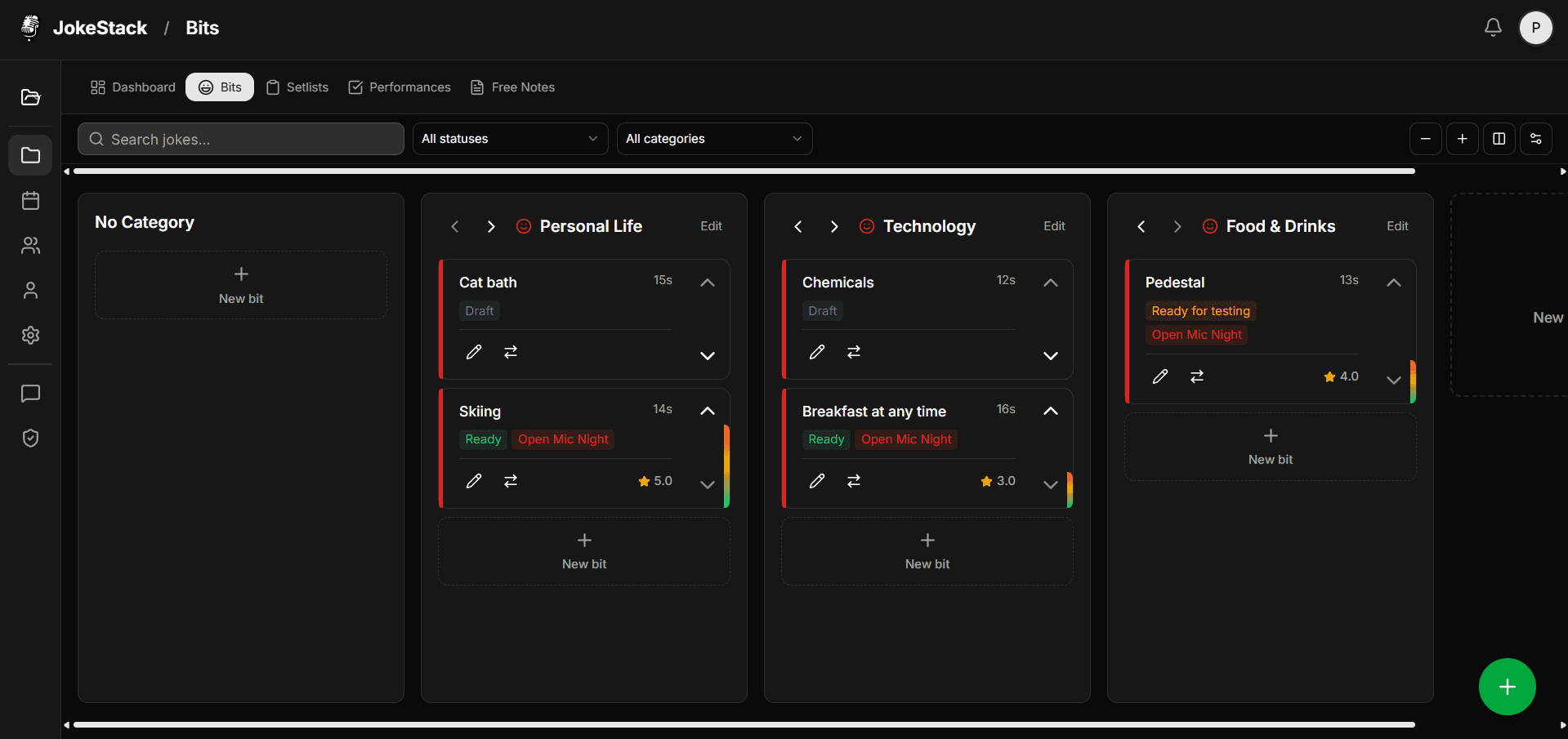
Task: Click the plus zoom-in toolbar button
Action: click(1463, 139)
